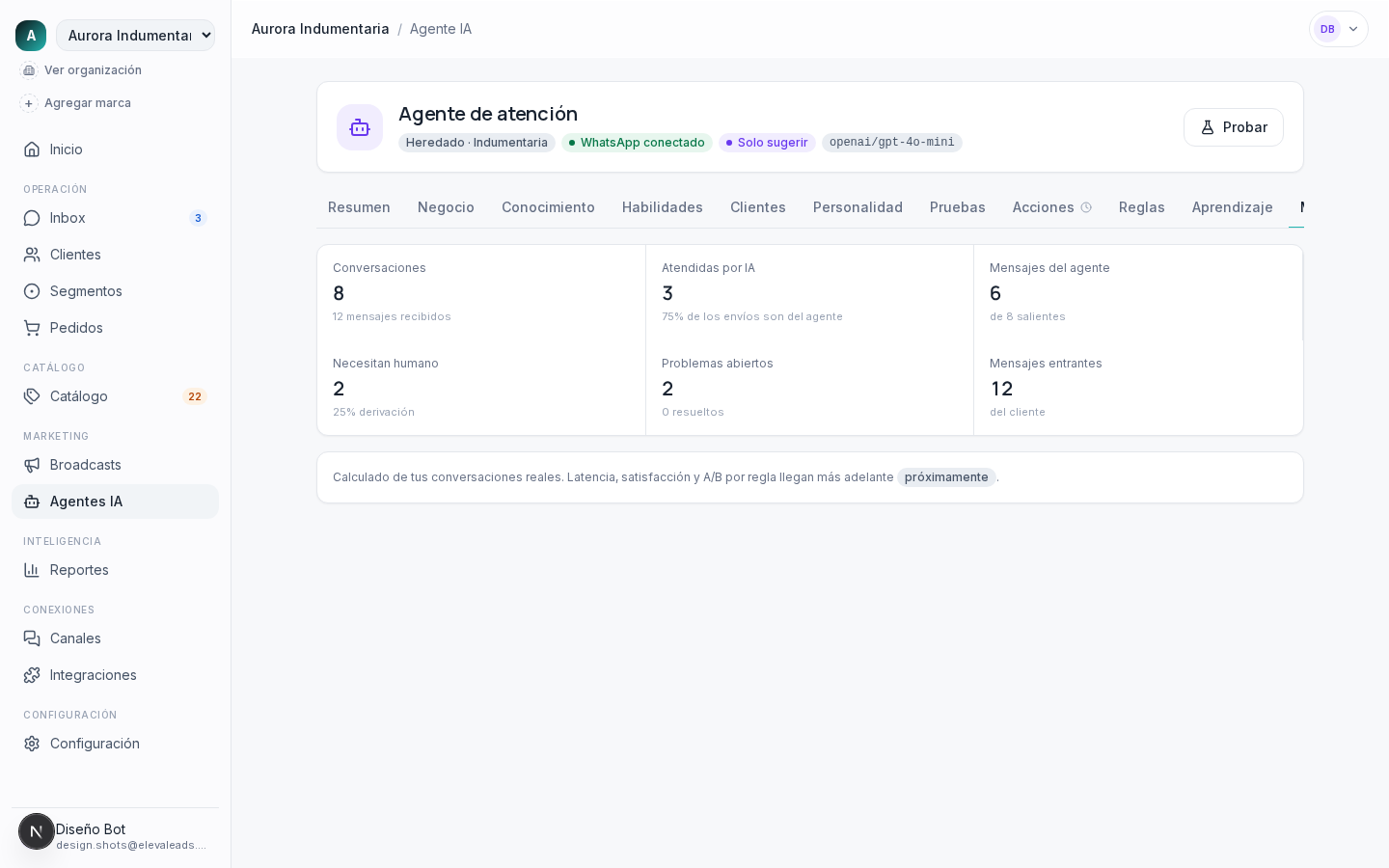
Task: Go to the Clientes tab in agent panel
Action: [x=758, y=207]
